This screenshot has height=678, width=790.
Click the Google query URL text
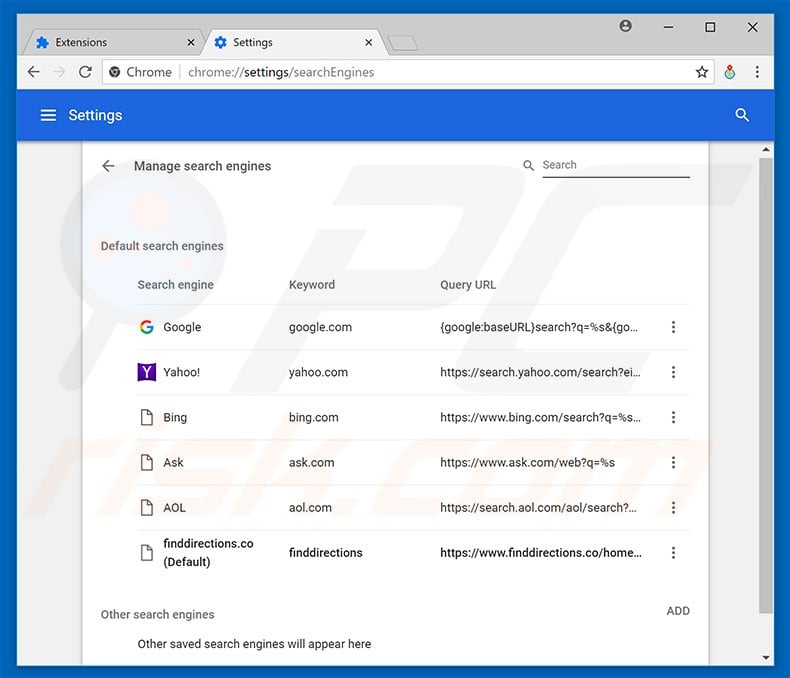point(539,327)
